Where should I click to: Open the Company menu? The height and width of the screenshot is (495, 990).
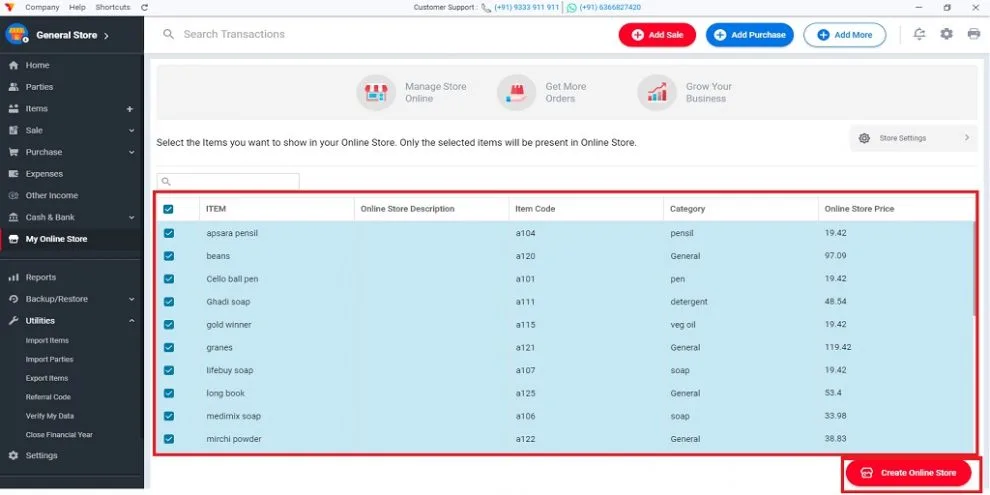point(42,8)
